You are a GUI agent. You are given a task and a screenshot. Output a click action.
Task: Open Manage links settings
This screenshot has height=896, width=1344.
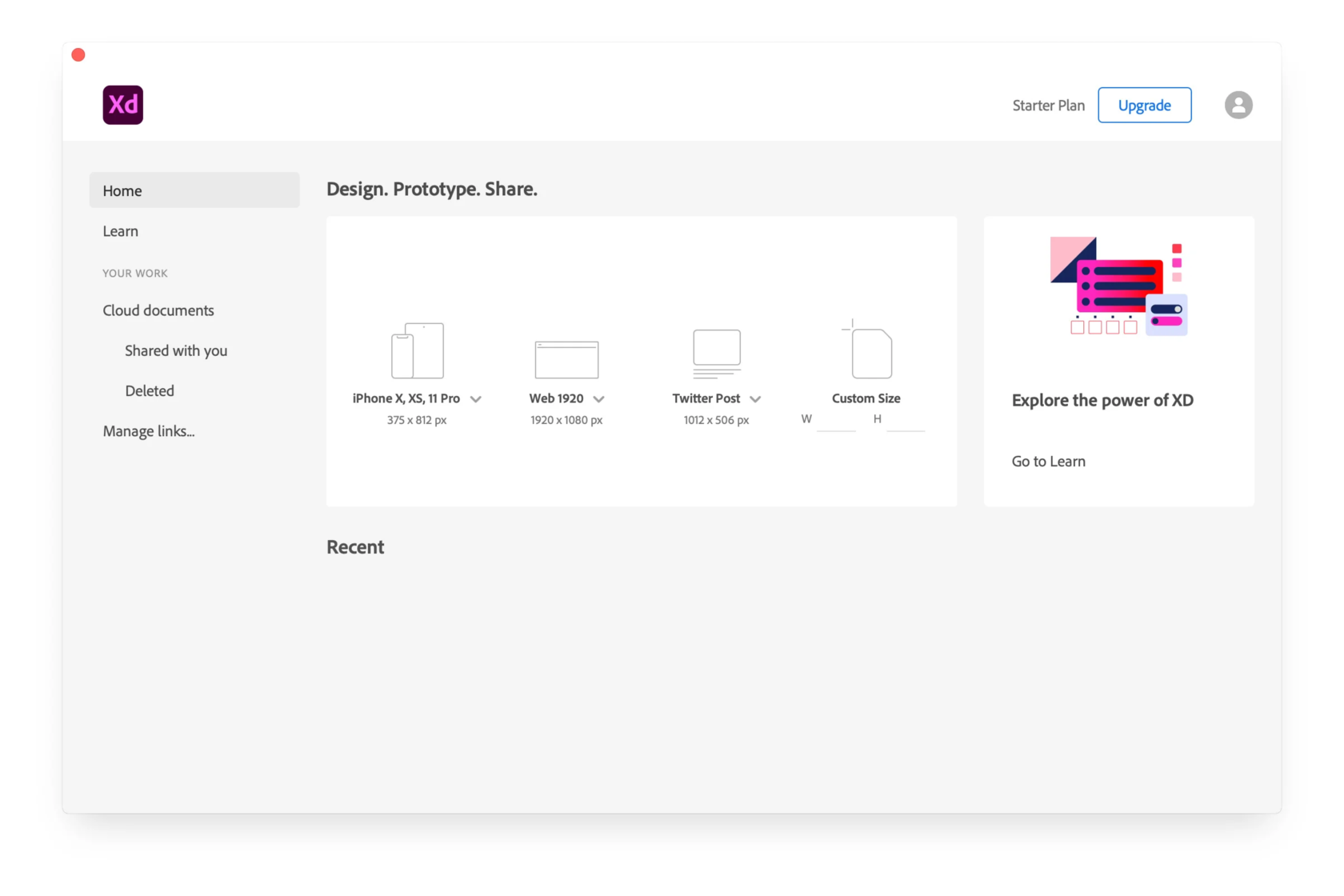pyautogui.click(x=148, y=430)
